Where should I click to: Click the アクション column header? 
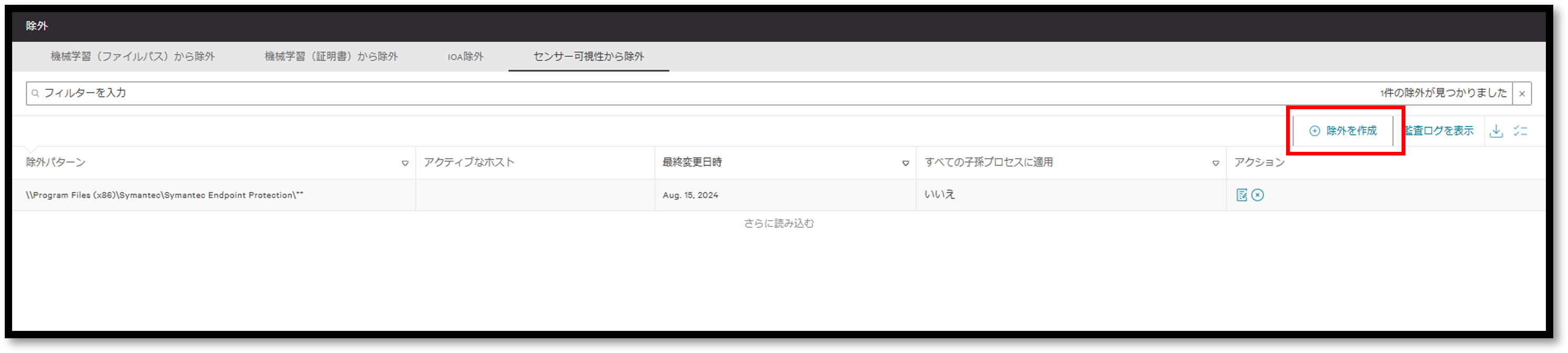(1259, 162)
